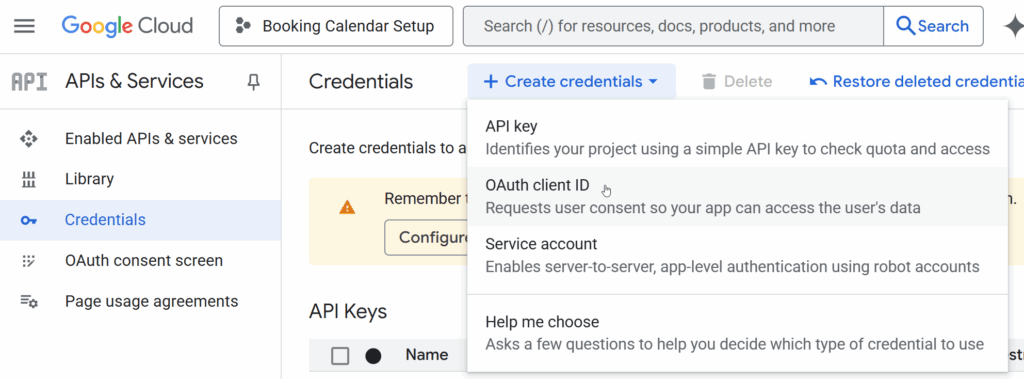Click the project selector dots icon
Screen dimensions: 1024x379
pyautogui.click(x=243, y=26)
